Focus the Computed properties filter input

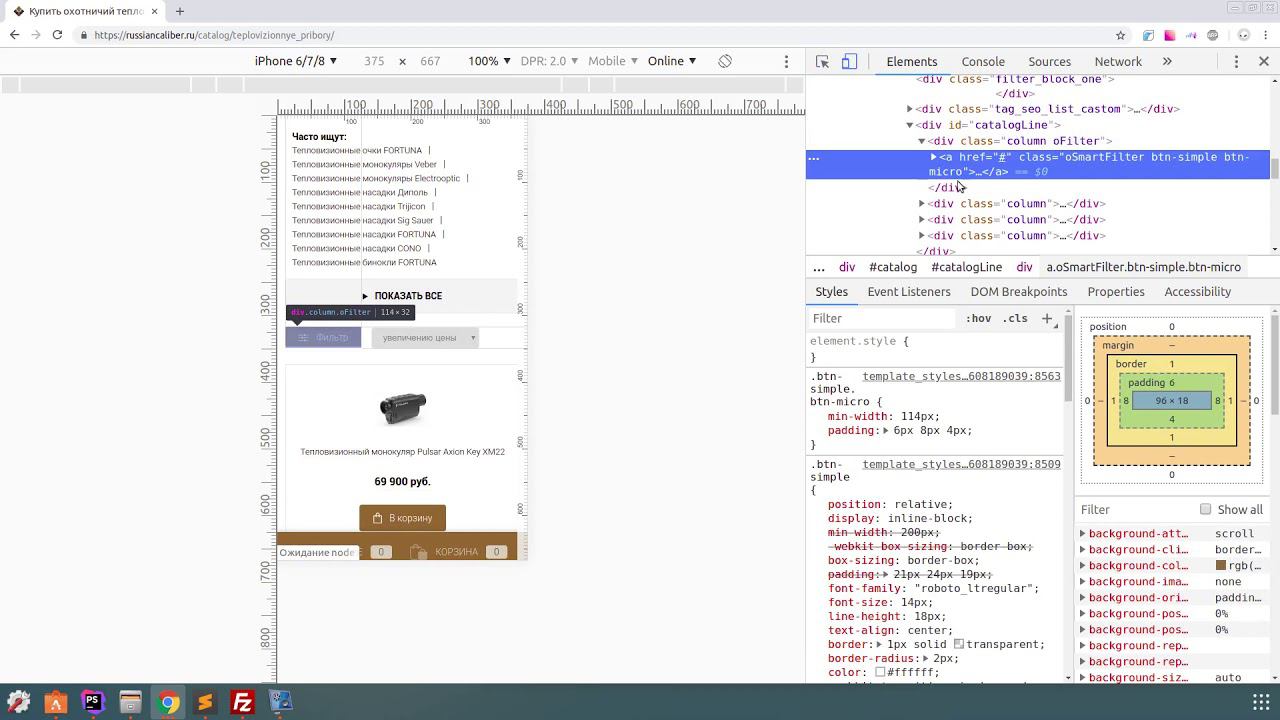tap(1137, 509)
